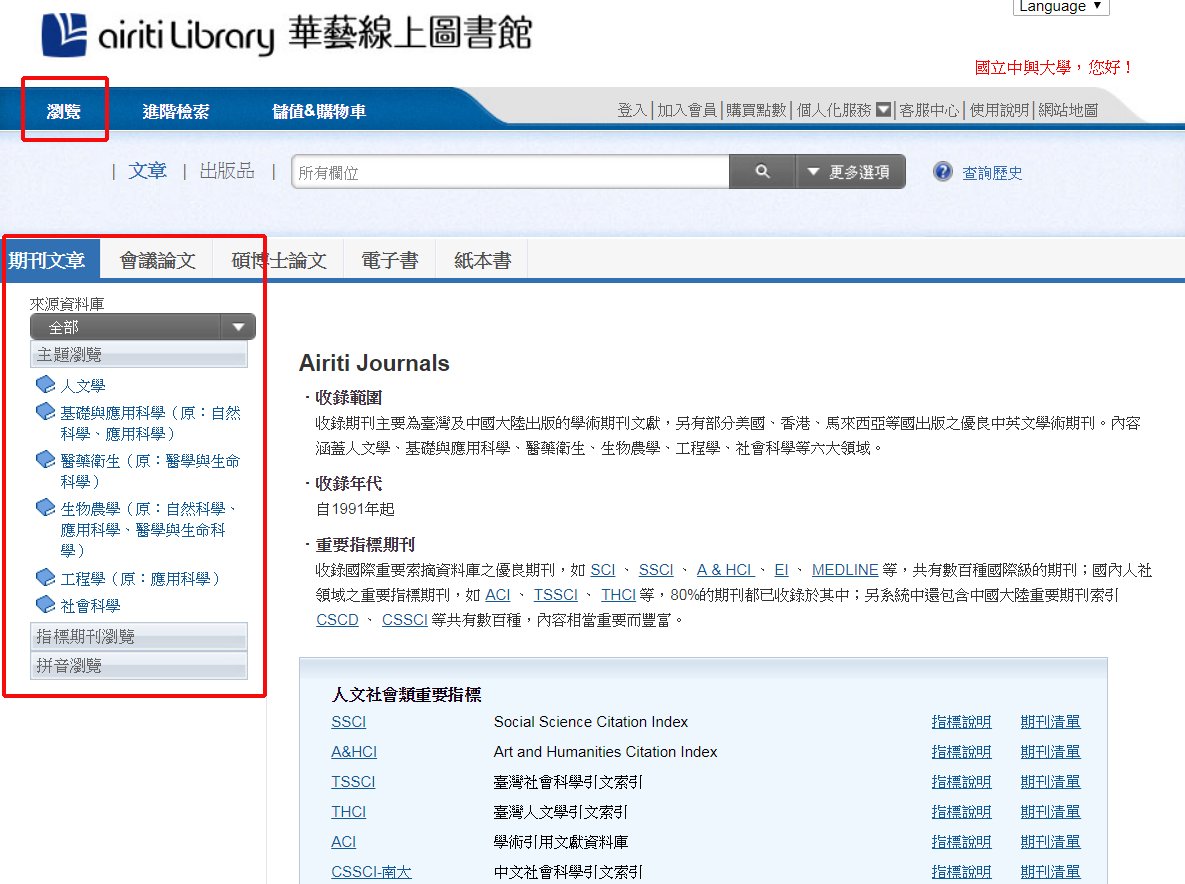The height and width of the screenshot is (884, 1185).
Task: Click the book icon beside 人文學
Action: click(x=45, y=385)
